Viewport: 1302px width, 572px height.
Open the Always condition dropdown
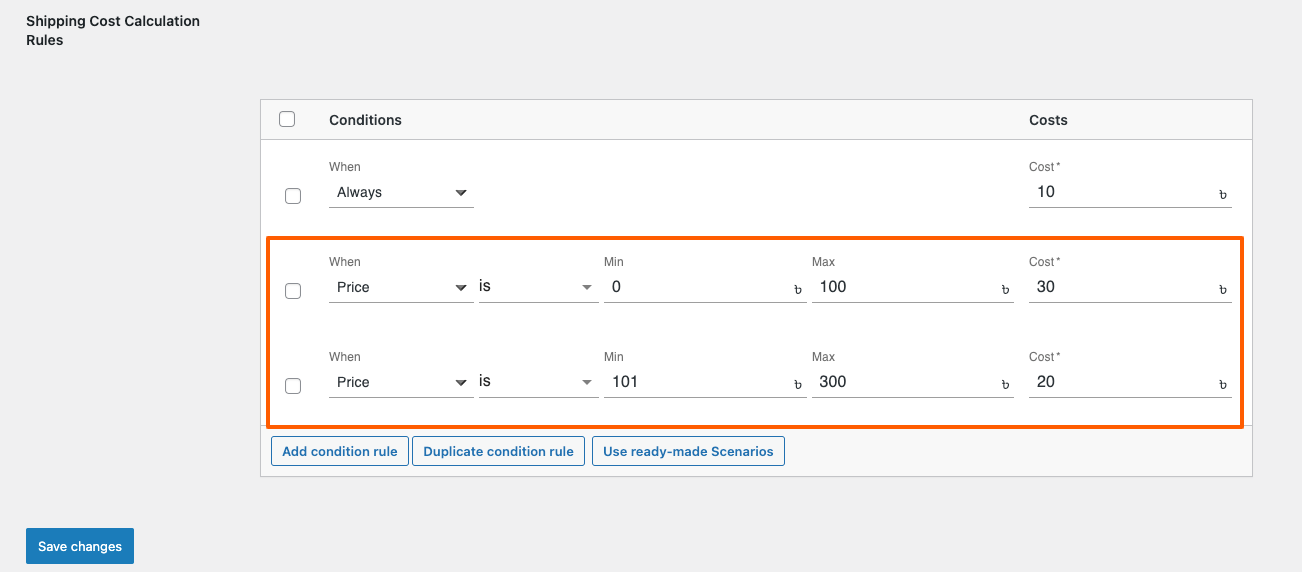click(x=400, y=192)
